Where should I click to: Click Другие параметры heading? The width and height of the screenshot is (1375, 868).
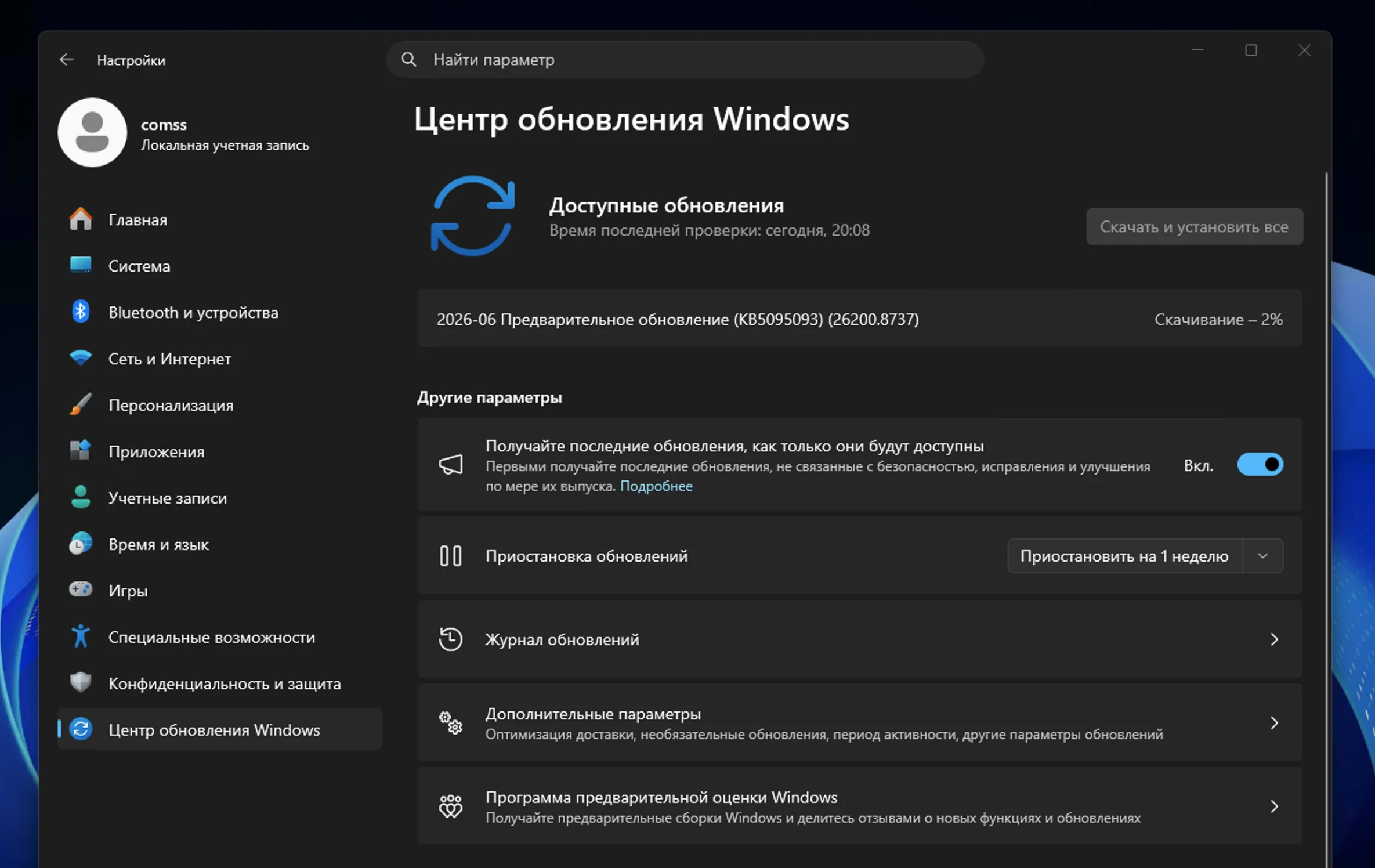[490, 397]
